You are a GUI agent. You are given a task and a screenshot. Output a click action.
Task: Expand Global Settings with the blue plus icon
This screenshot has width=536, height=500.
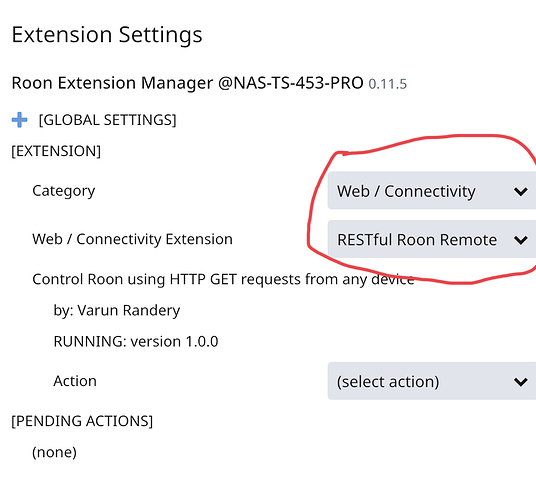[x=19, y=120]
